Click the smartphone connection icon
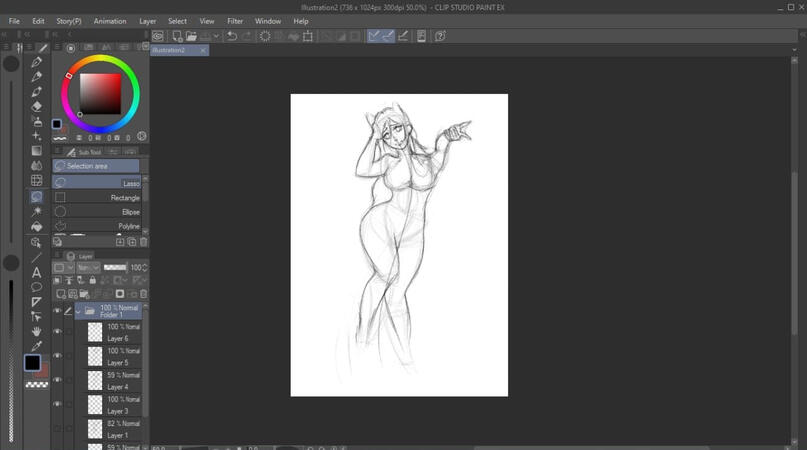 421,36
